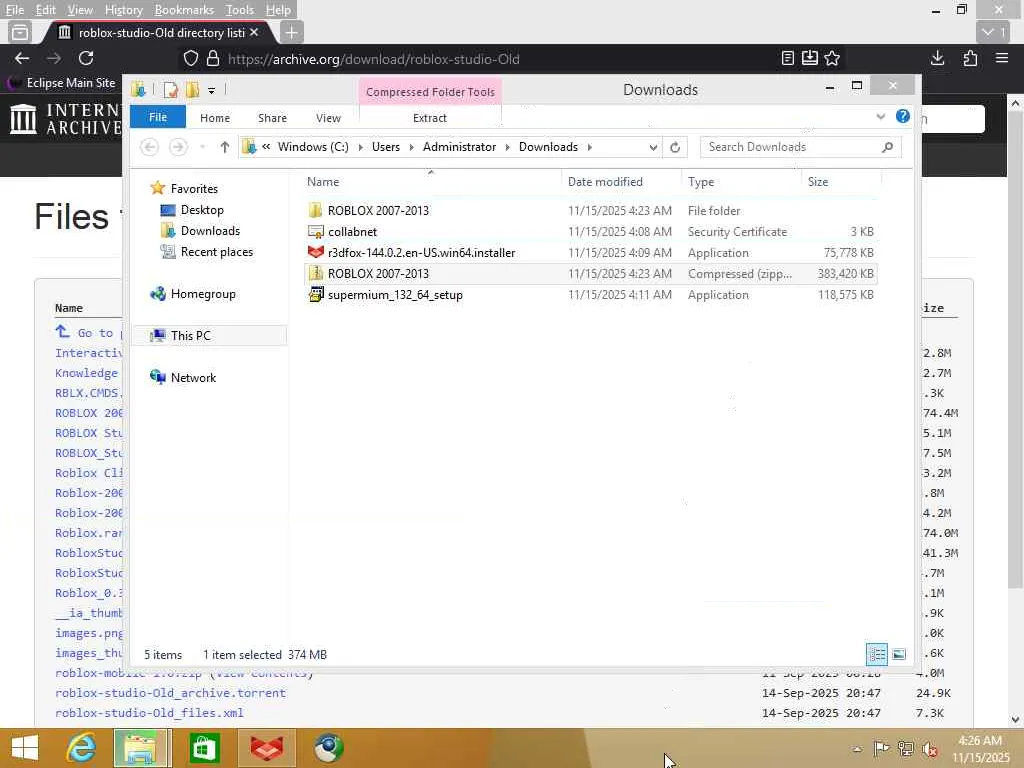Select r3dfox-144.0.2.en-US.win64.installer file
This screenshot has width=1024, height=768.
point(591,253)
